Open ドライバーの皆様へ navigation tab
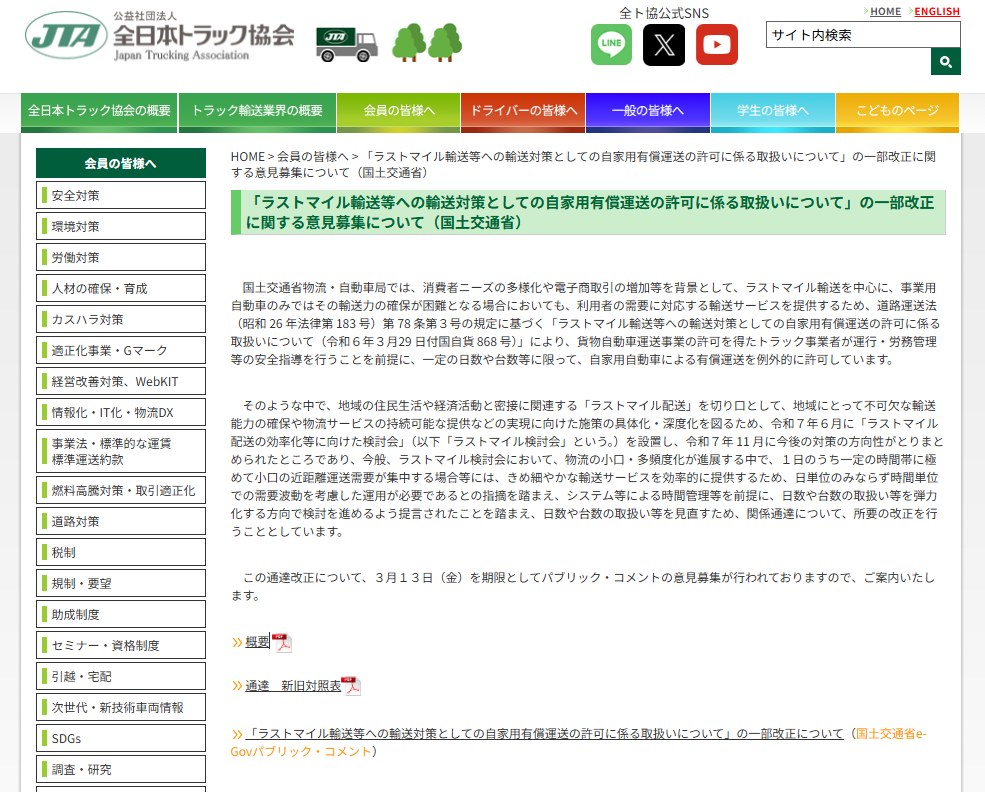The width and height of the screenshot is (985, 792). [523, 111]
